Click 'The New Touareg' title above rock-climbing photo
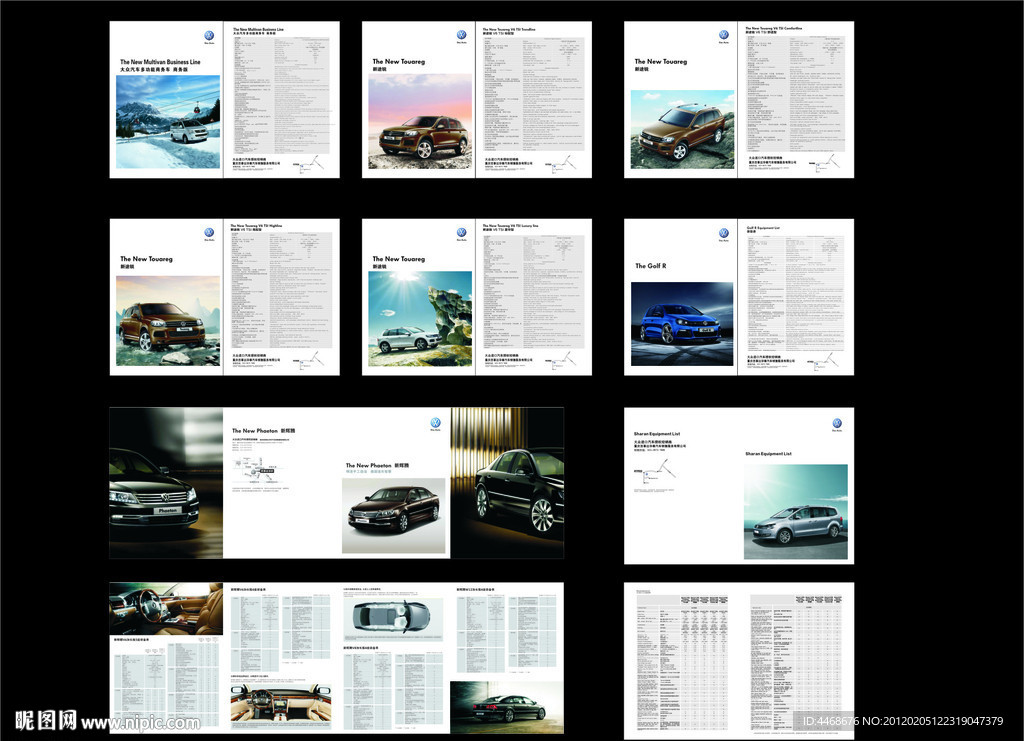The height and width of the screenshot is (741, 1024). 661,61
